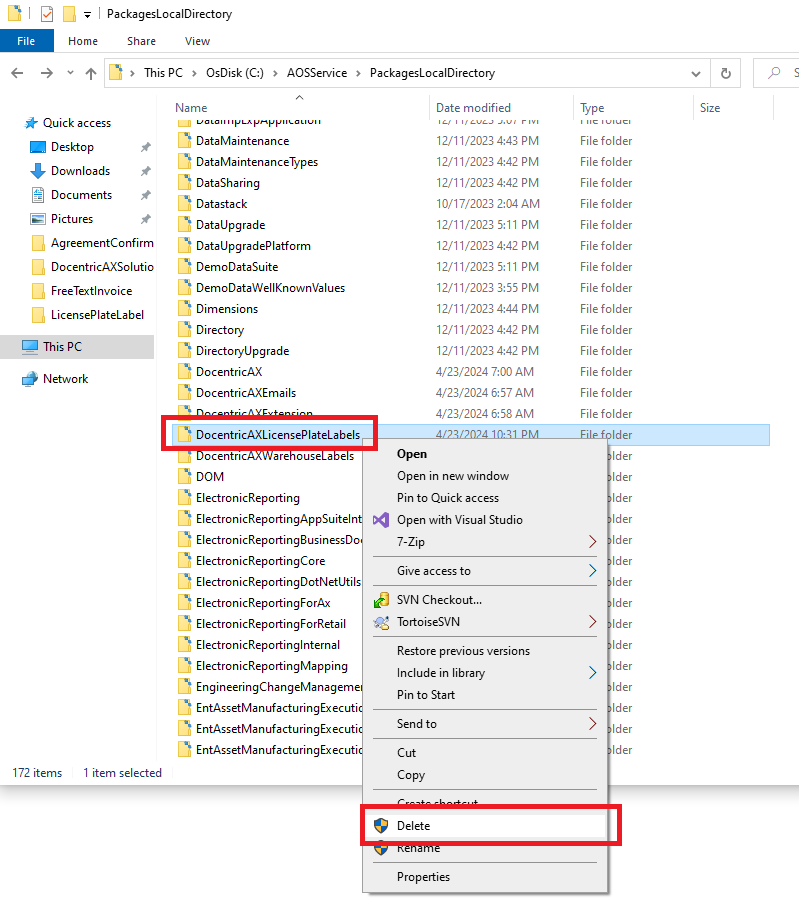Expand the 7-Zip submenu arrow
The image size is (799, 905).
tap(592, 542)
